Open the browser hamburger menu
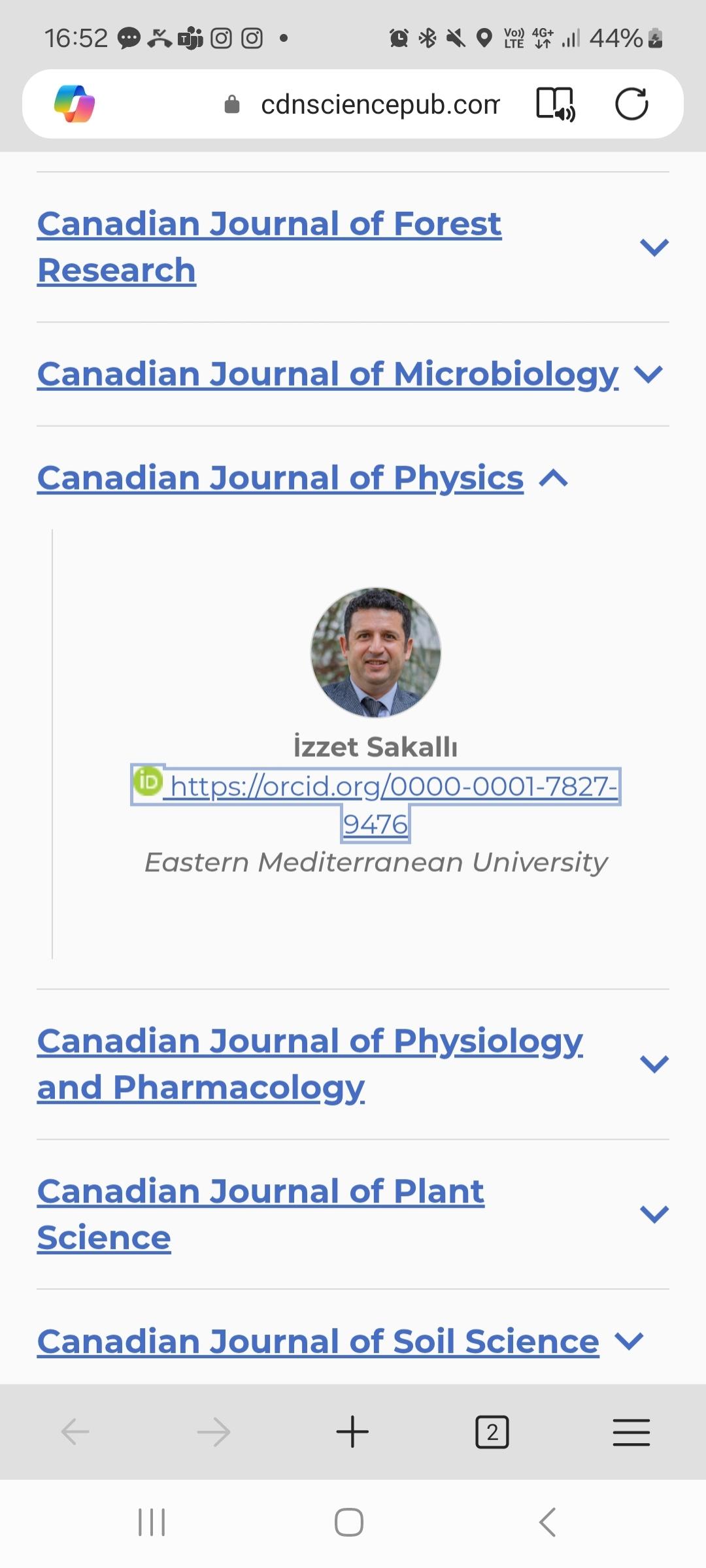Image resolution: width=706 pixels, height=1568 pixels. point(631,1432)
